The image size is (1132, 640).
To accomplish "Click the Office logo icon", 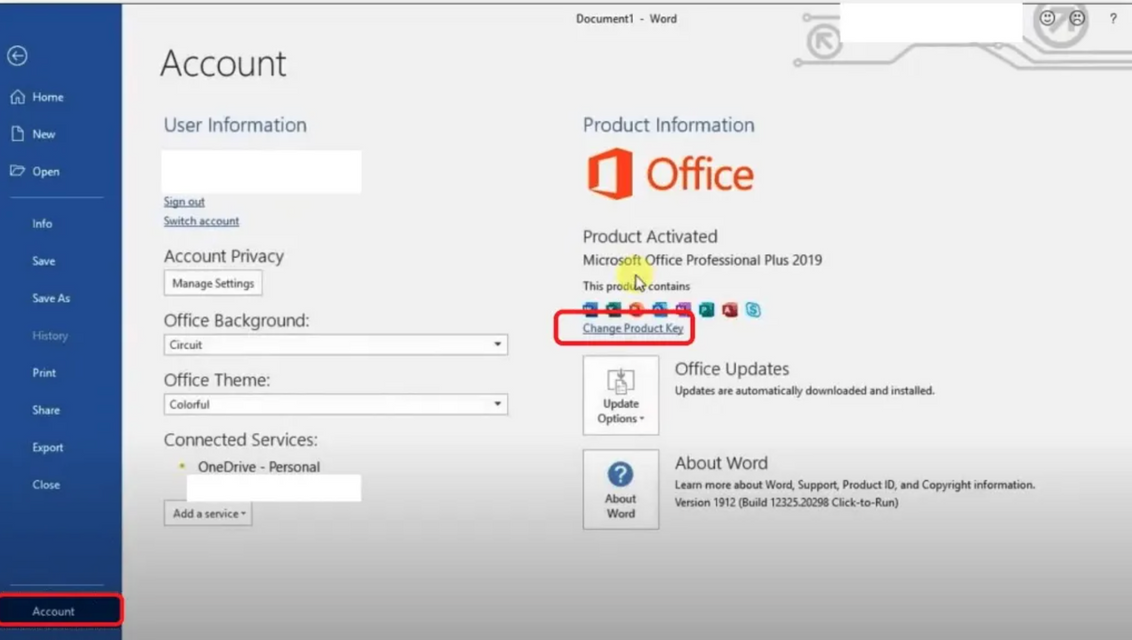I will (x=610, y=174).
